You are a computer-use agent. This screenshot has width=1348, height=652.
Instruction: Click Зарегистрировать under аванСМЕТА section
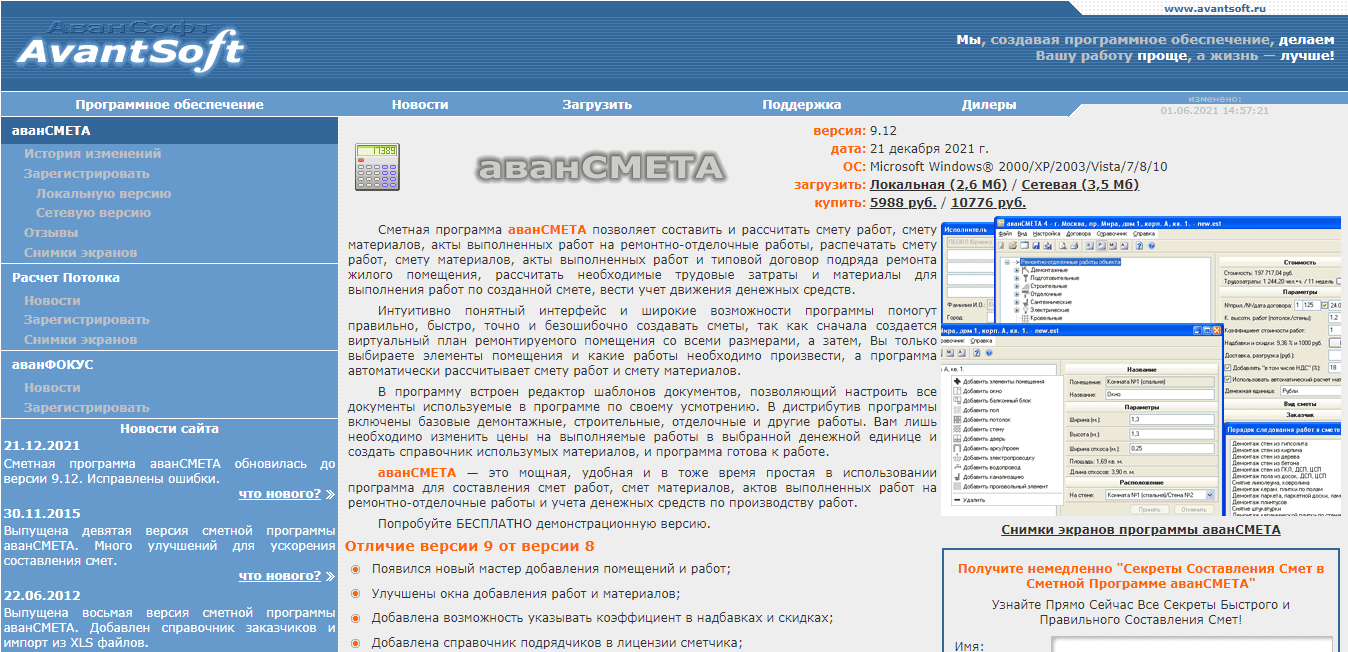pos(87,174)
